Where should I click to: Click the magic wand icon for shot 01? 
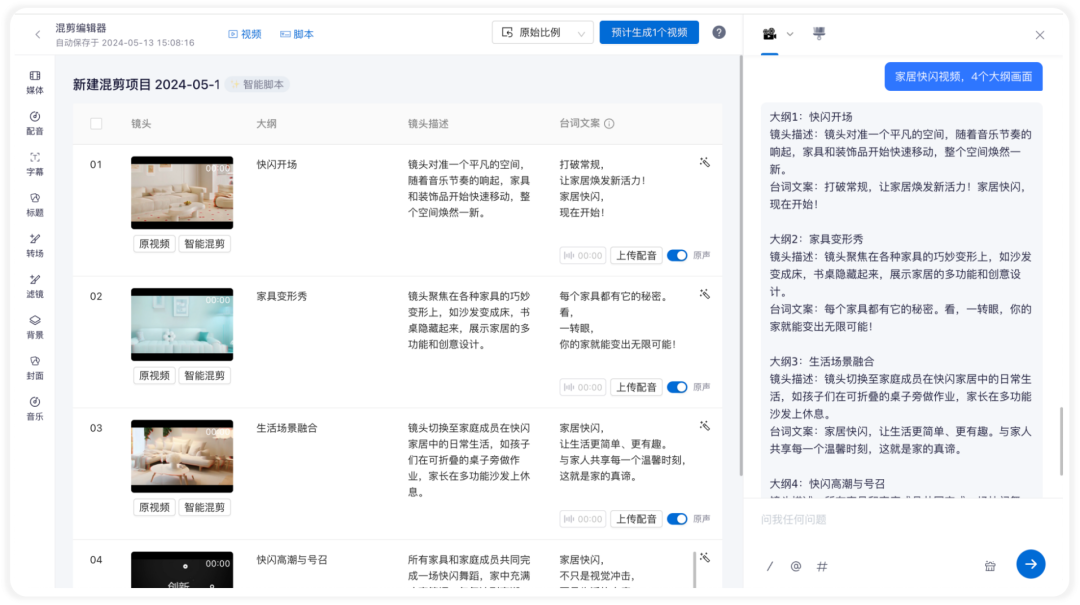(x=705, y=163)
